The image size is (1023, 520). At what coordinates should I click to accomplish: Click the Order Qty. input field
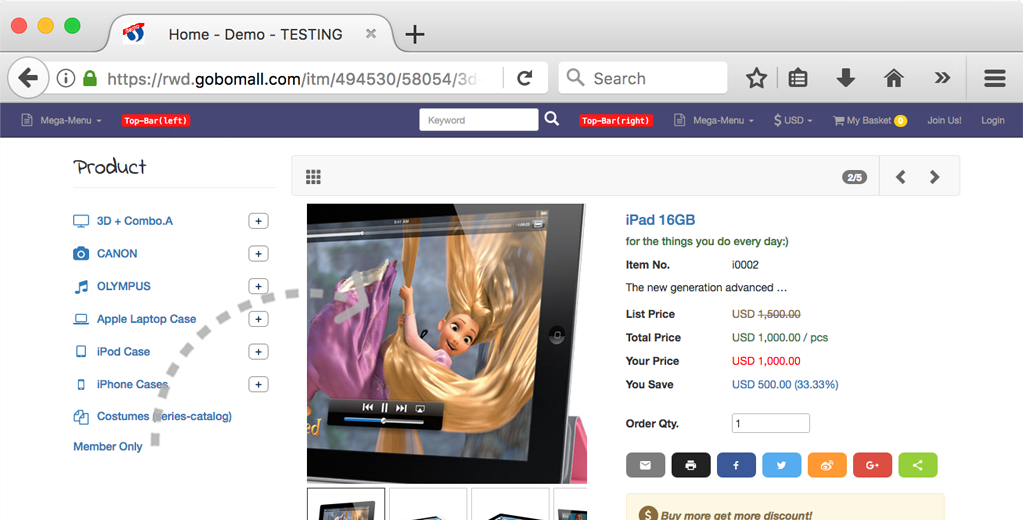771,423
